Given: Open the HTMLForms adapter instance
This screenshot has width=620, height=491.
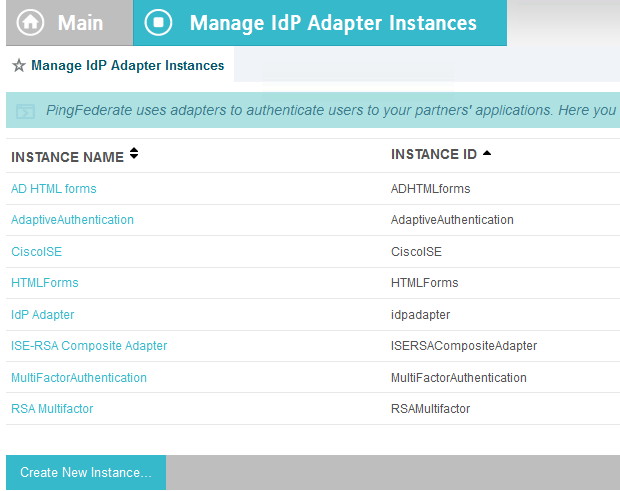Looking at the screenshot, I should tap(45, 283).
